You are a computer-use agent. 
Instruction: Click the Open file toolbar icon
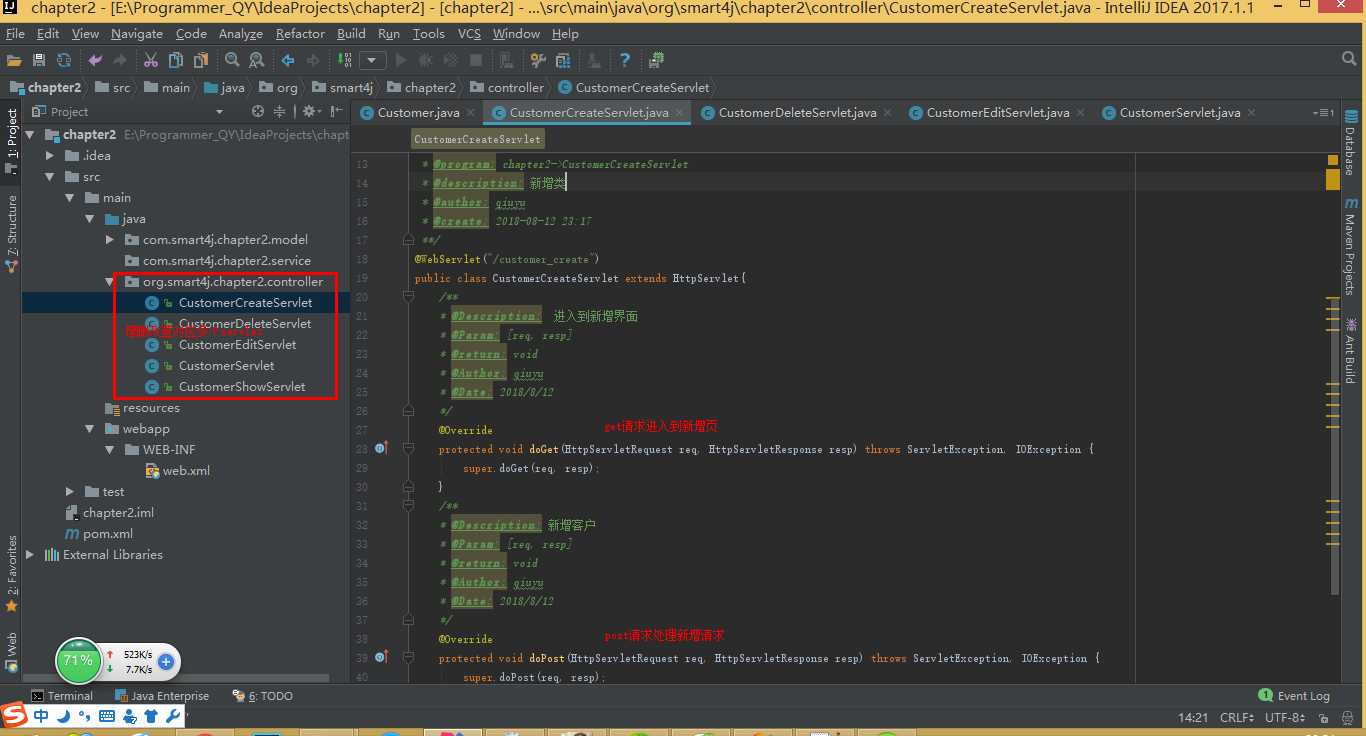pyautogui.click(x=15, y=60)
